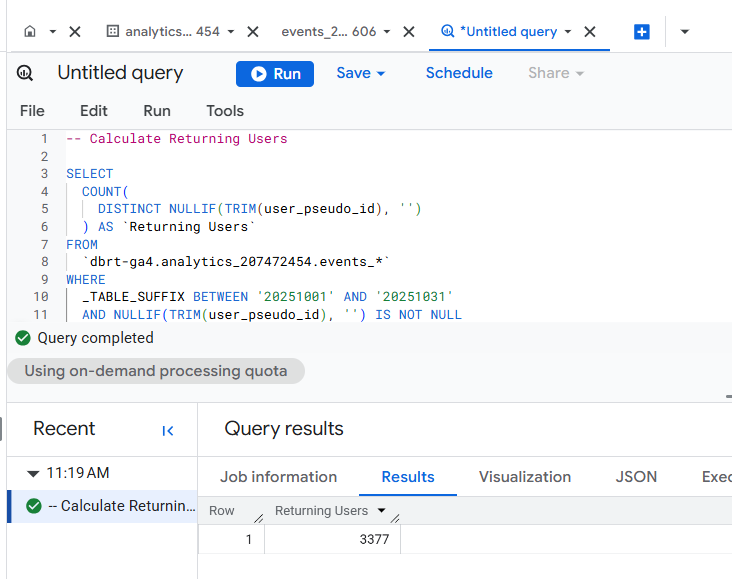This screenshot has width=732, height=579.
Task: Click the result value 3377
Action: 374,539
